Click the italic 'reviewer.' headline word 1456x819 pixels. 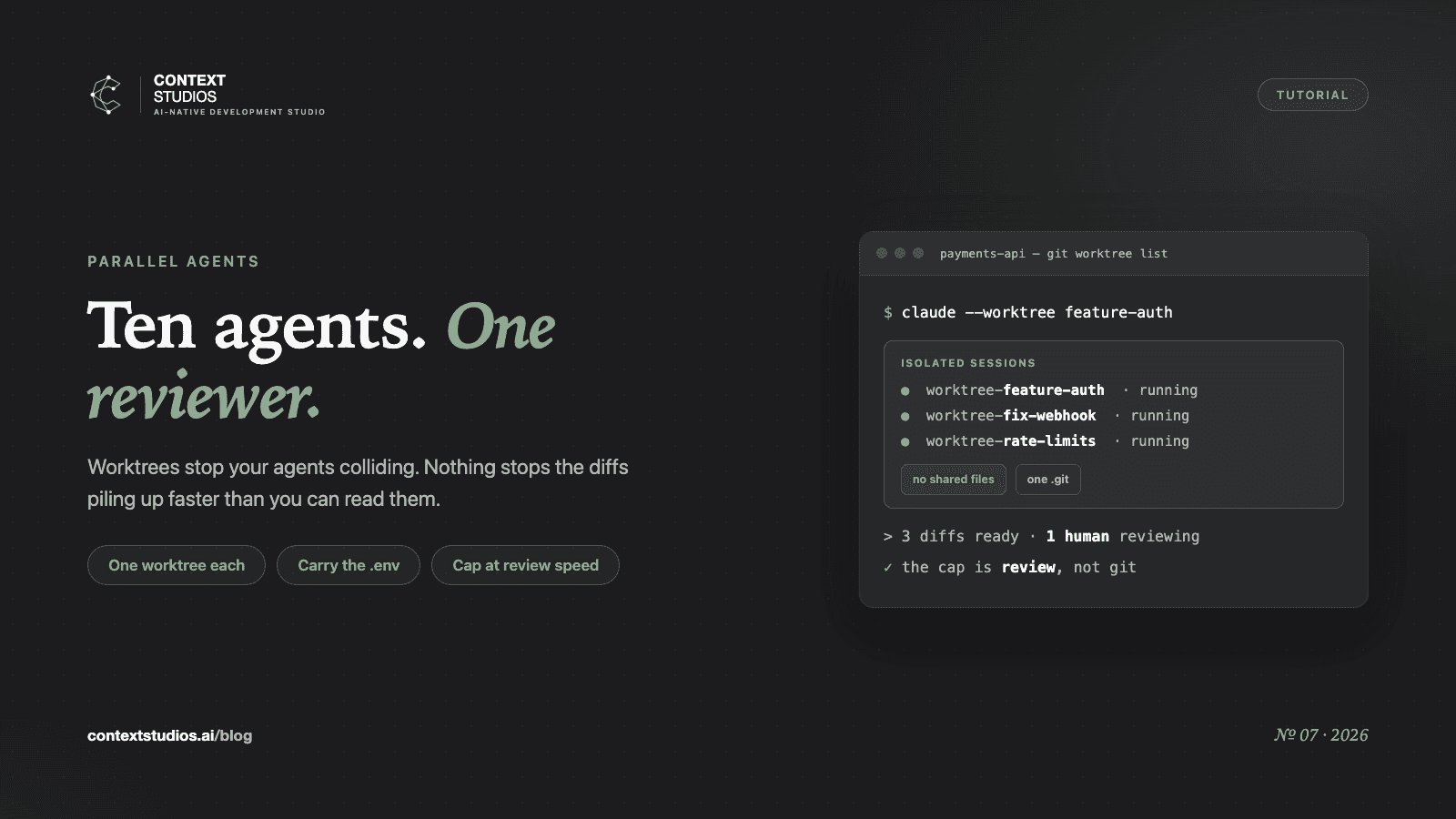(204, 398)
